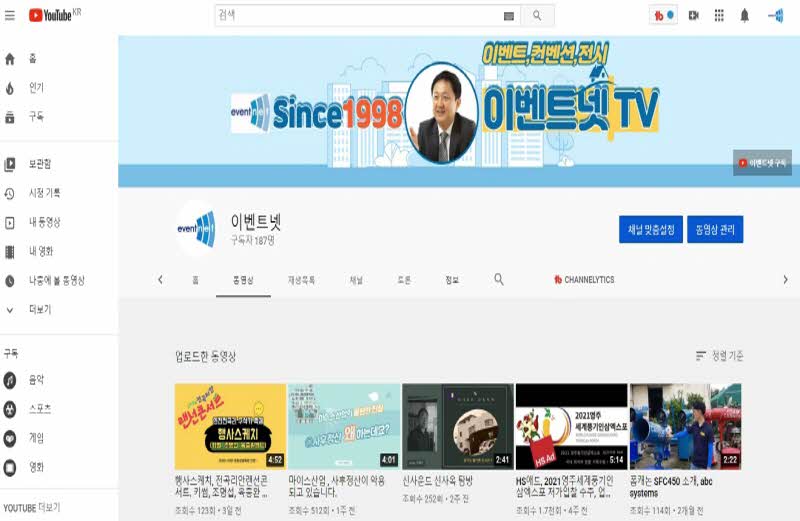Open the YouTube apps grid

coord(718,15)
